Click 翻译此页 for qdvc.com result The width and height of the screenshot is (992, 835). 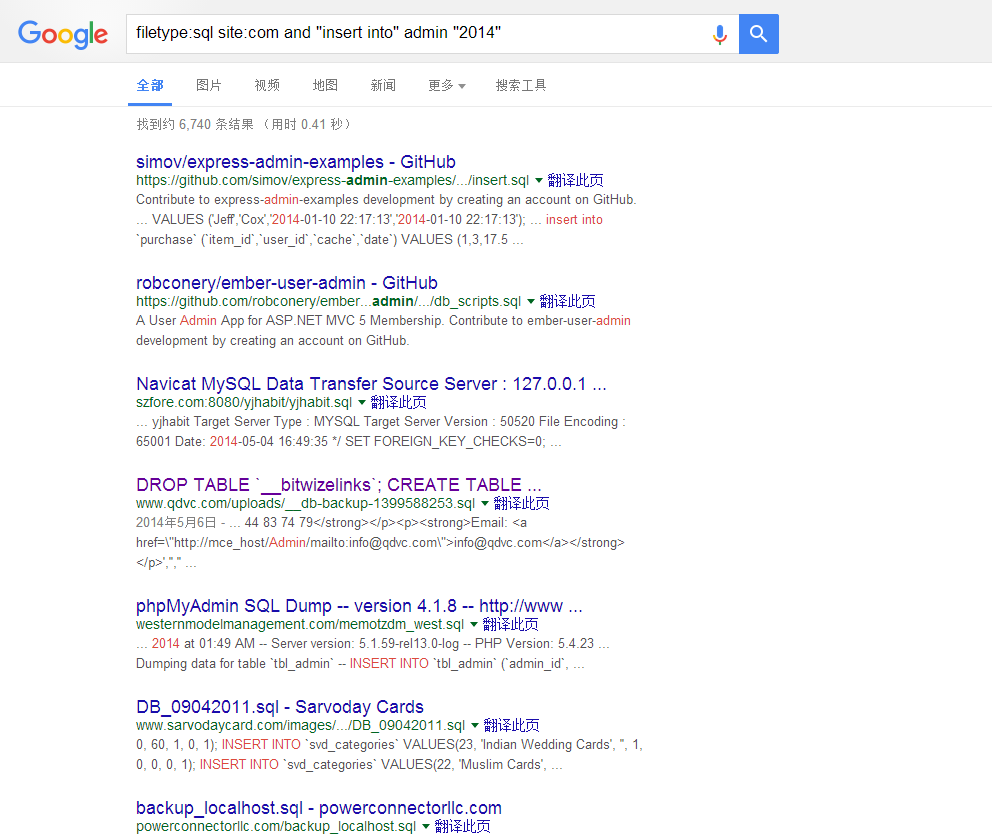[521, 504]
